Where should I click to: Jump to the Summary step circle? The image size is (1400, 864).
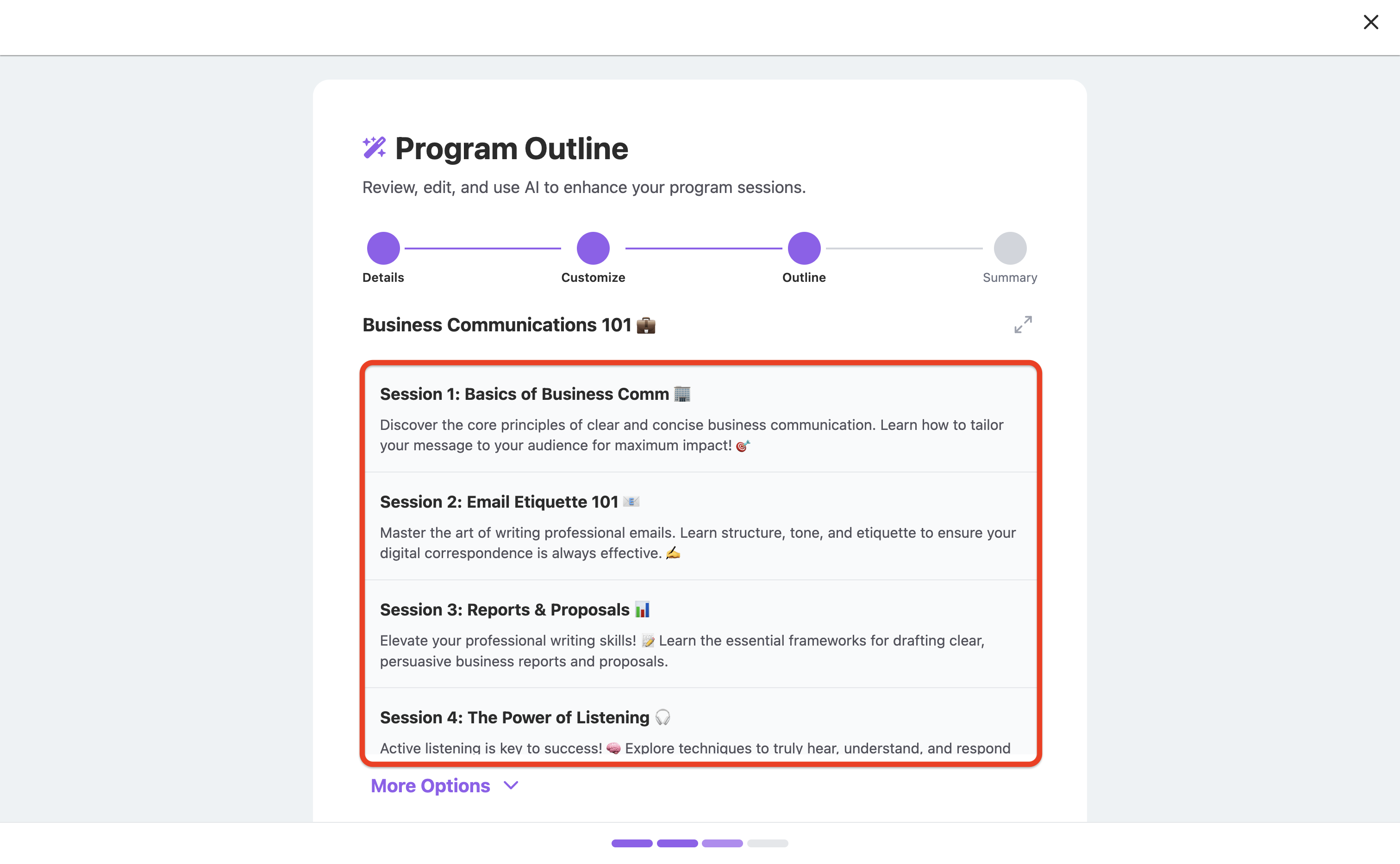[1010, 248]
